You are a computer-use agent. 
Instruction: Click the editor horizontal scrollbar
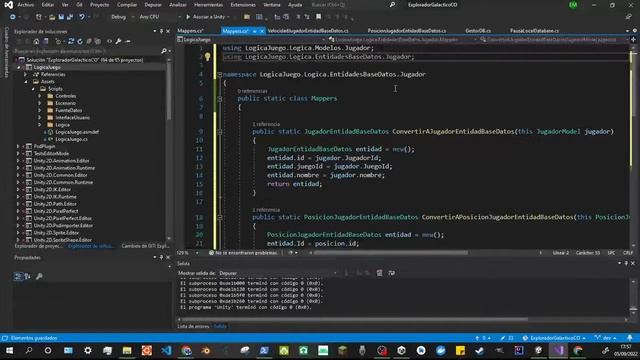pos(390,253)
